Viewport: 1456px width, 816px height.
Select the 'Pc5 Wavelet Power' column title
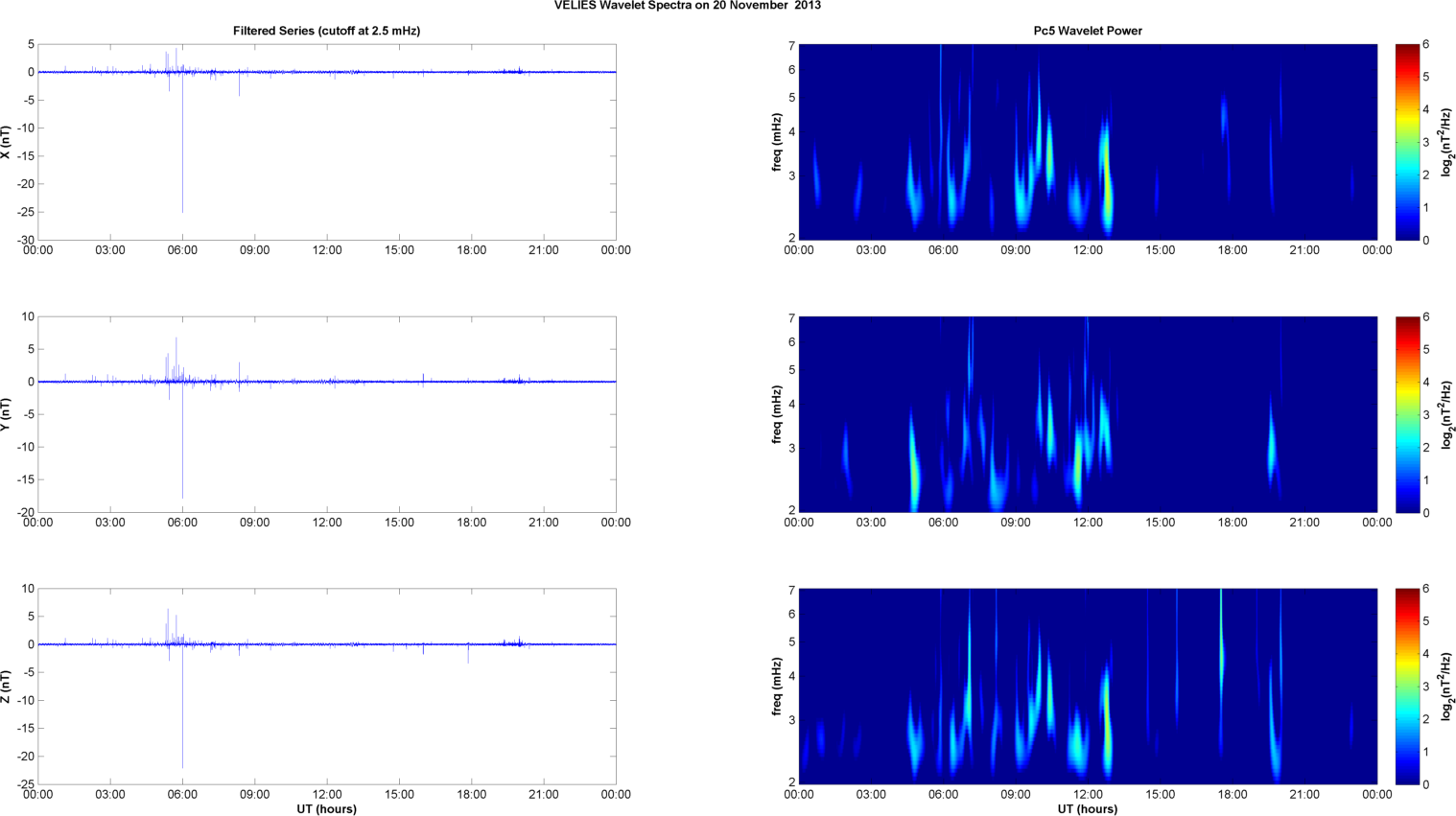point(1088,31)
